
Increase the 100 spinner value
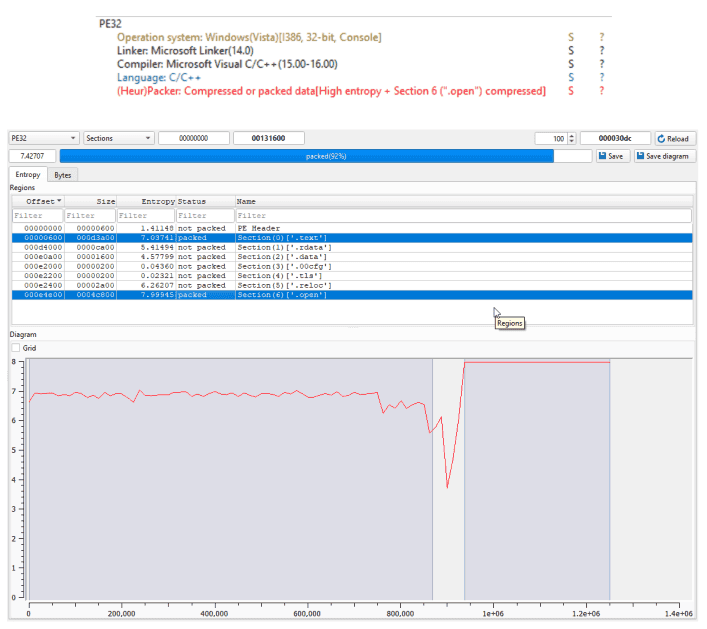click(571, 136)
